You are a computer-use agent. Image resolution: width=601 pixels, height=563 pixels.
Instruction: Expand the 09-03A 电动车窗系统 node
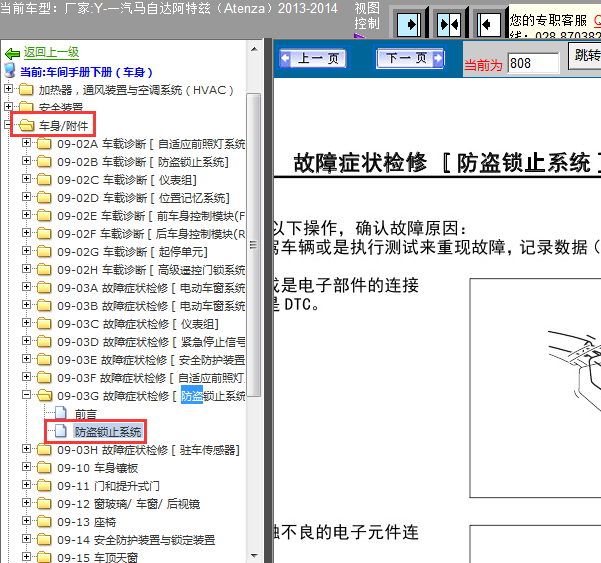point(26,287)
